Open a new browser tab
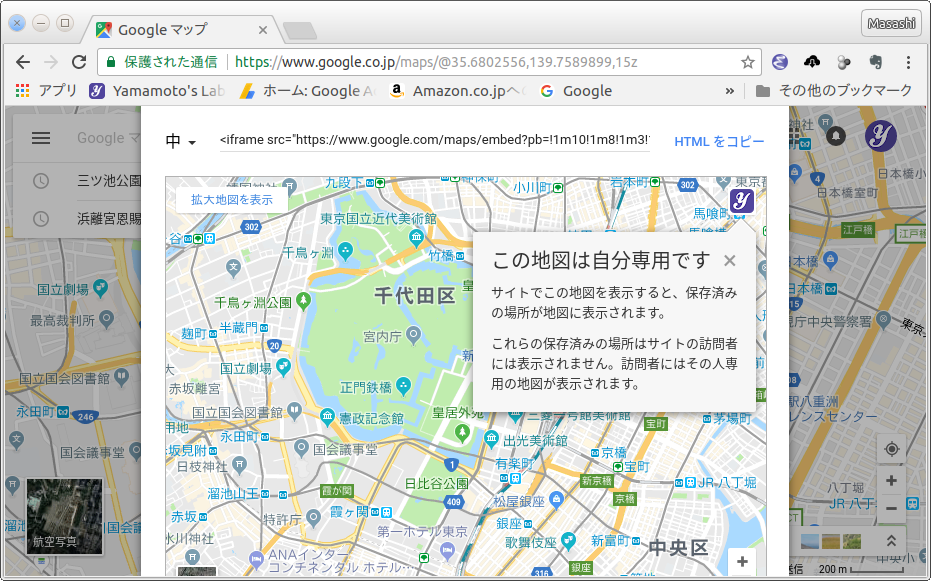The image size is (931, 581). point(299,30)
